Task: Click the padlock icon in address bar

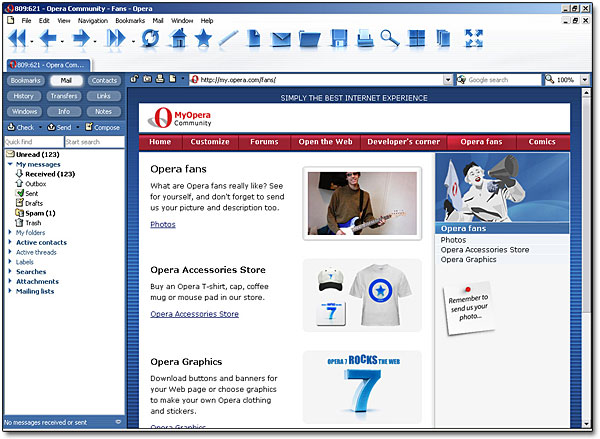Action: (x=134, y=79)
